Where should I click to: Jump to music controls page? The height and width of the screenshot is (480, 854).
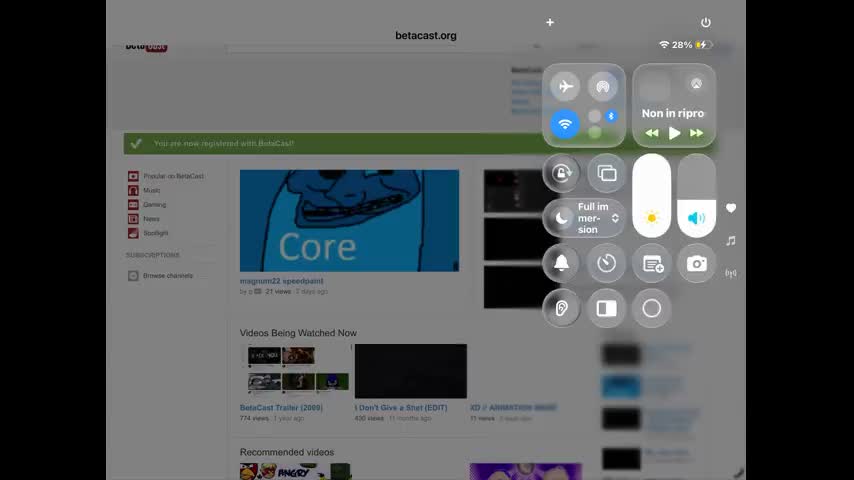(x=731, y=241)
